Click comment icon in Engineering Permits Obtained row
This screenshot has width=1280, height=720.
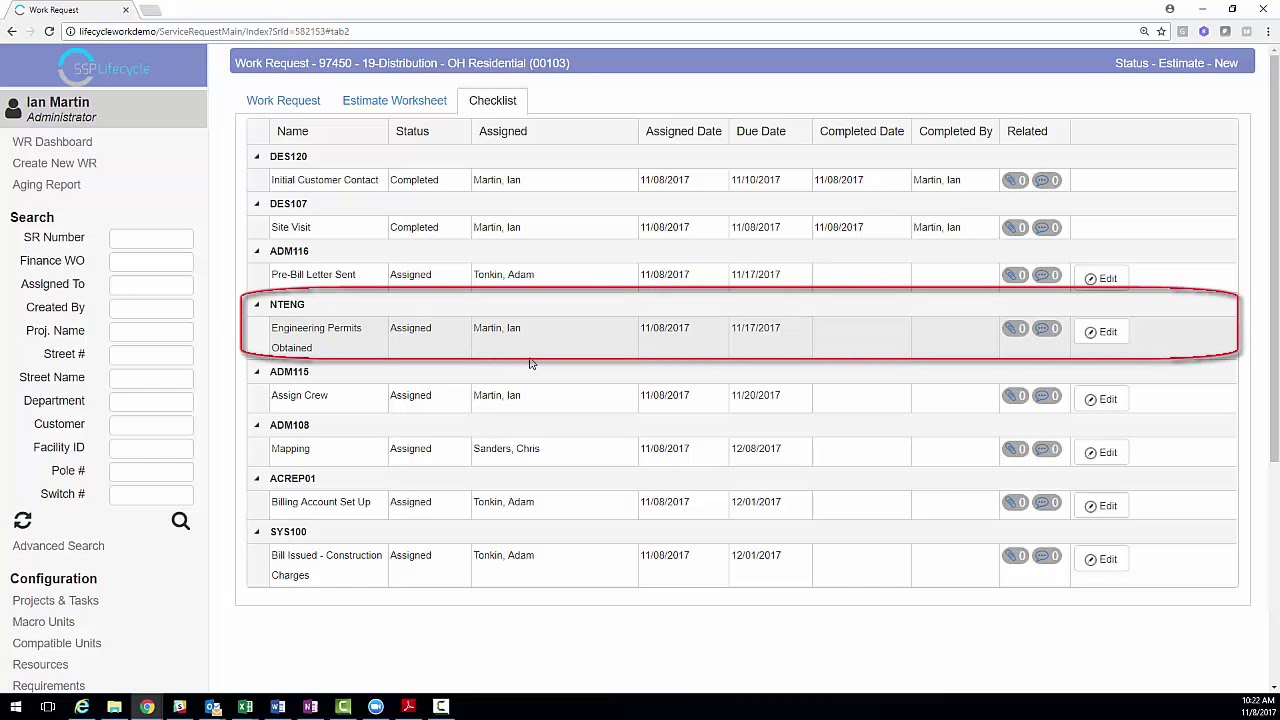[x=1047, y=328]
